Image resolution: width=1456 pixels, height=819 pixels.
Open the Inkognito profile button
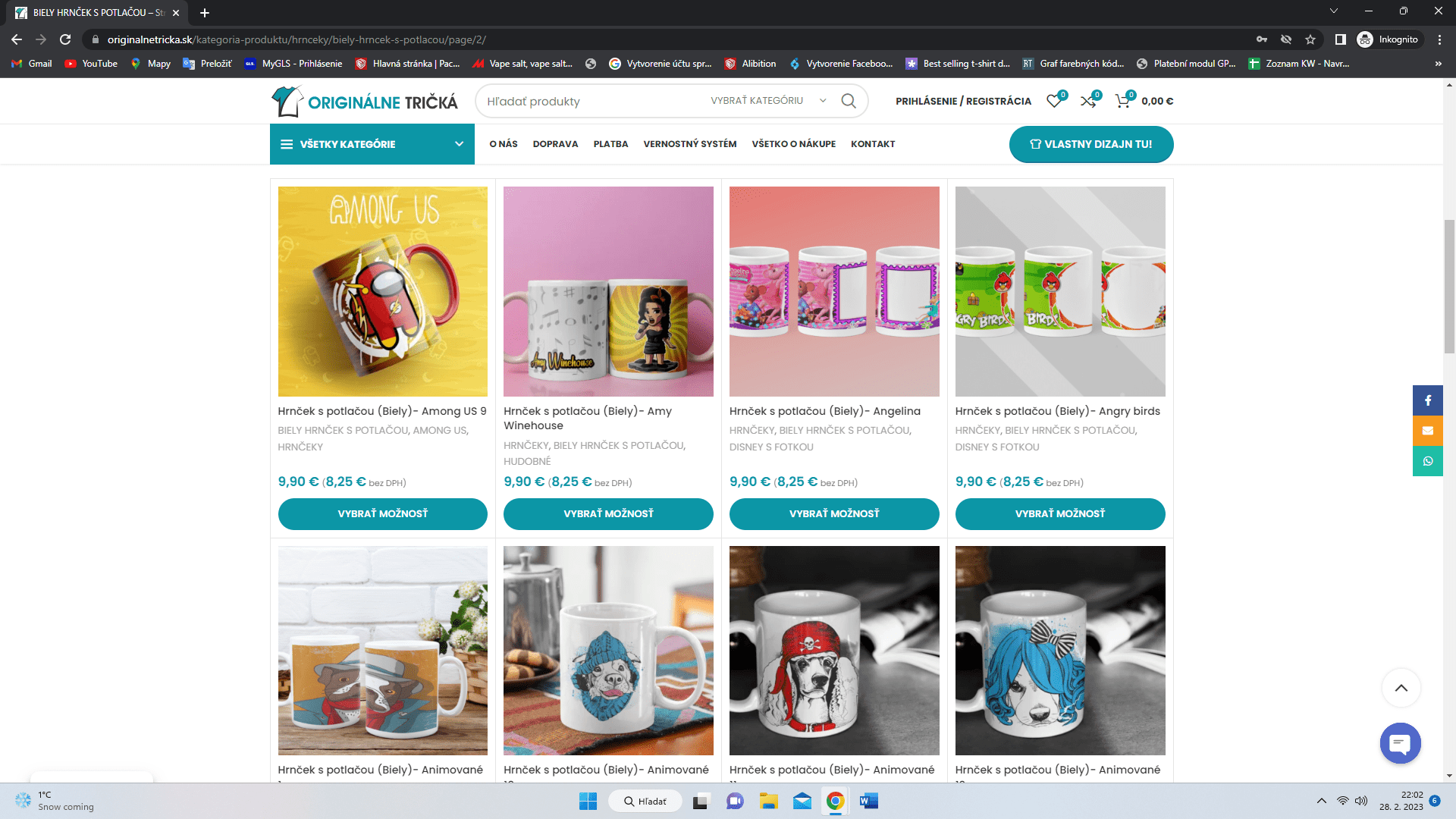coord(1389,39)
